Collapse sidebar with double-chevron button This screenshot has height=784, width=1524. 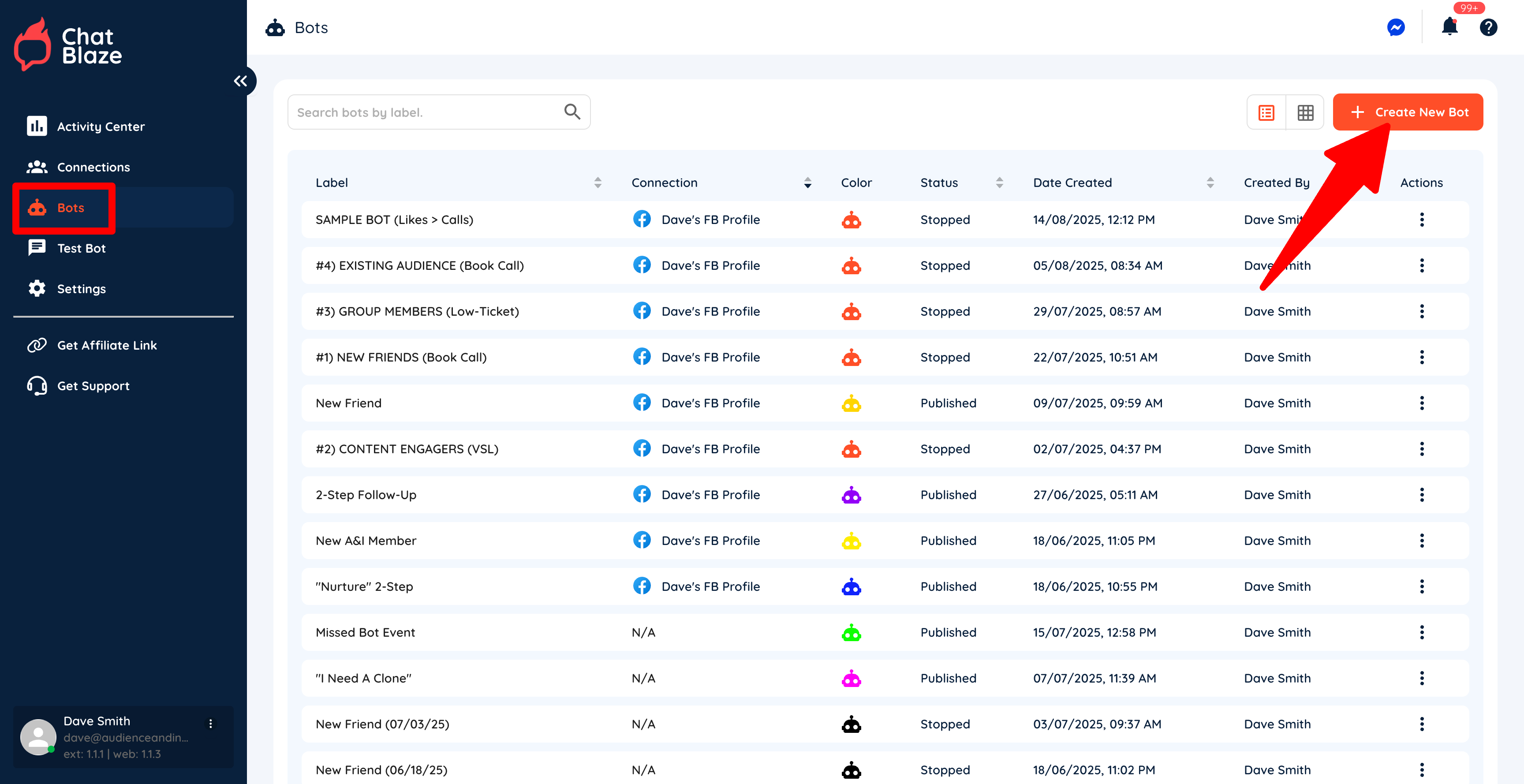click(240, 81)
